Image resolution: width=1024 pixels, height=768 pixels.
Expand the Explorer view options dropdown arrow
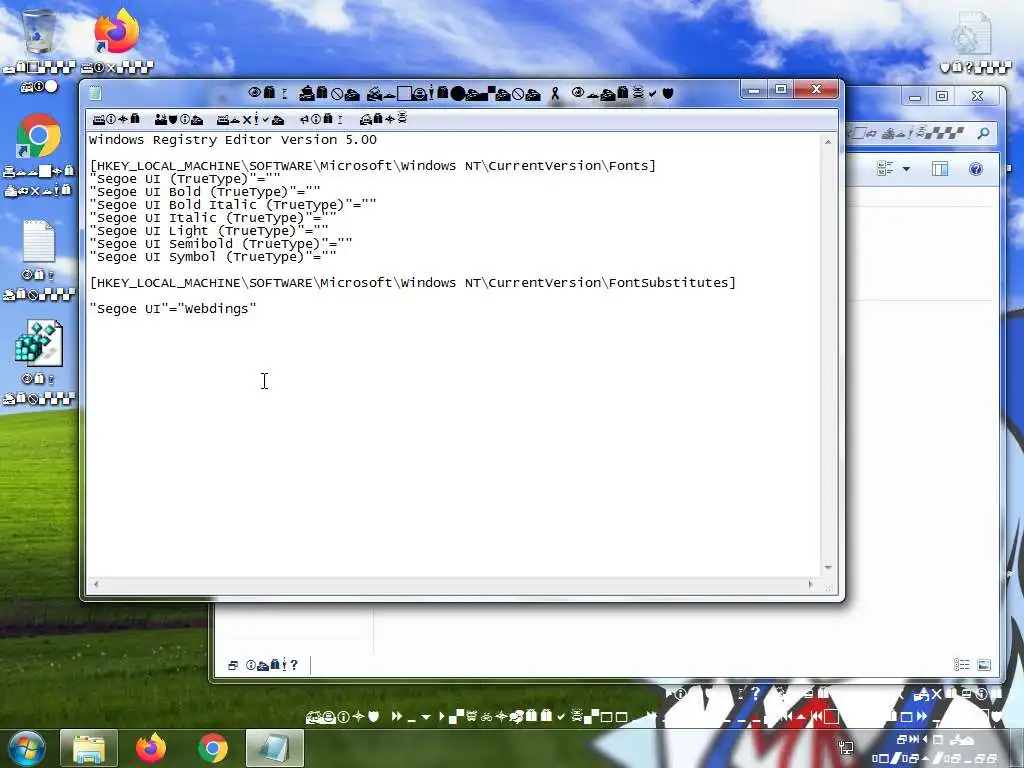click(x=906, y=168)
